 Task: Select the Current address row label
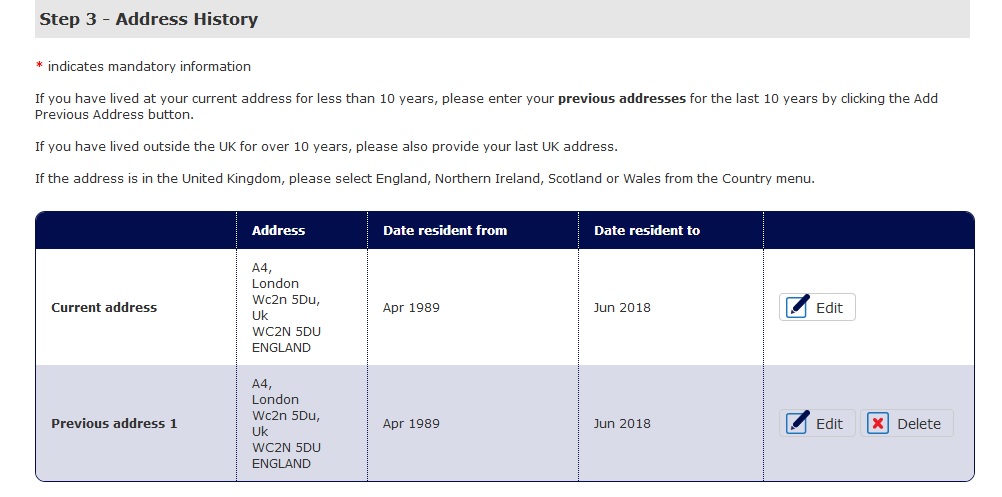coord(104,307)
